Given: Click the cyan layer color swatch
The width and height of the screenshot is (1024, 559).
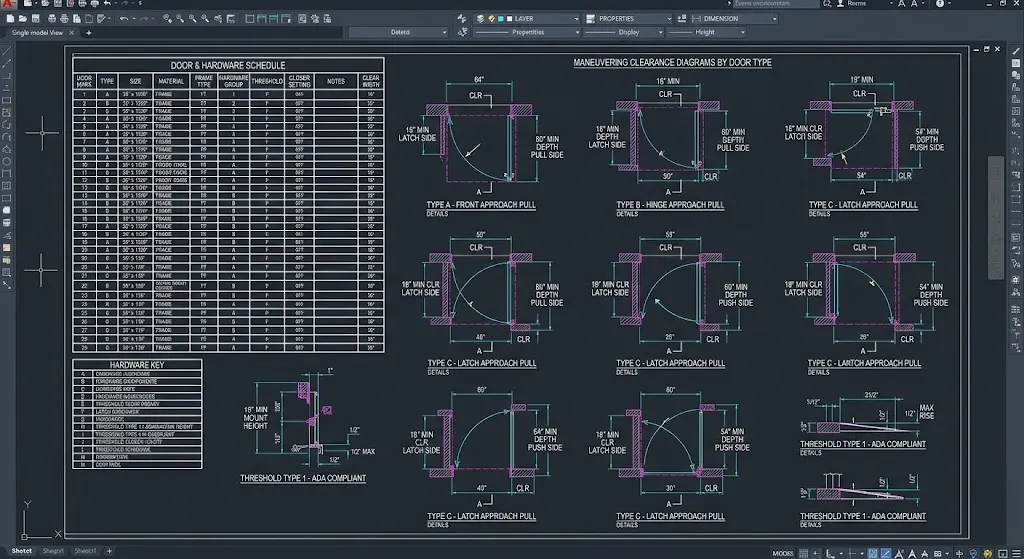Looking at the screenshot, I should (x=500, y=18).
